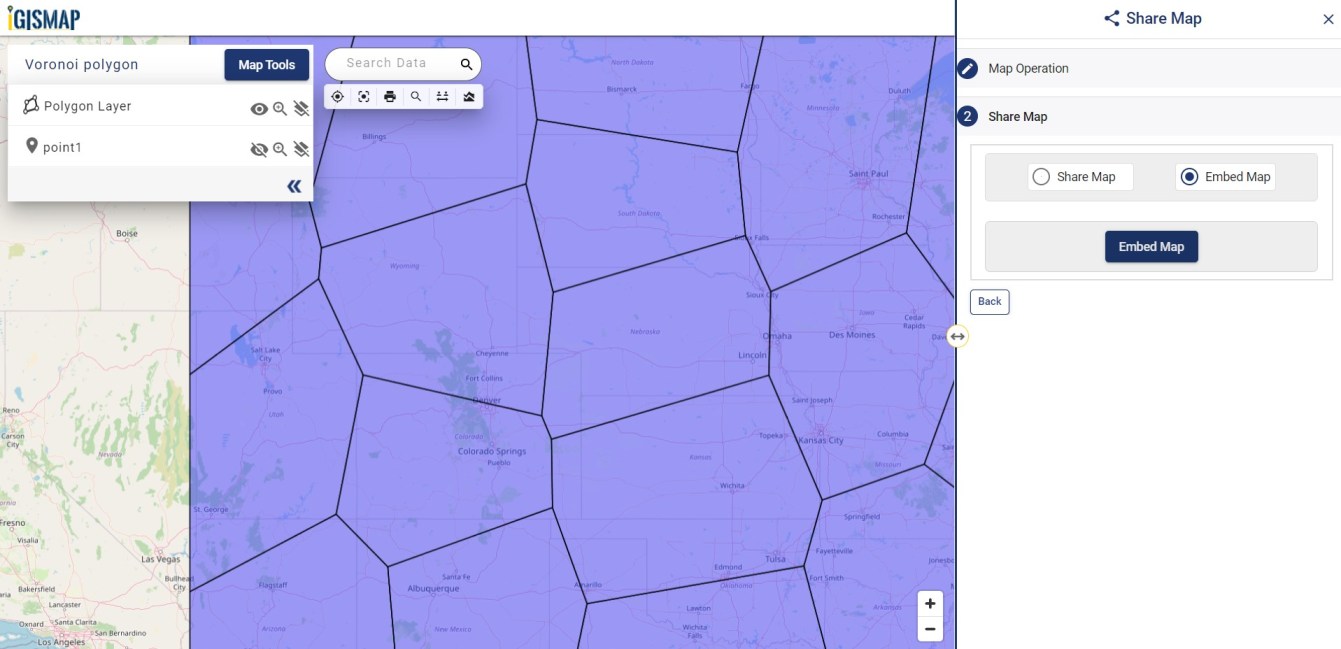
Task: Select the Share Map radio option
Action: click(x=1042, y=176)
